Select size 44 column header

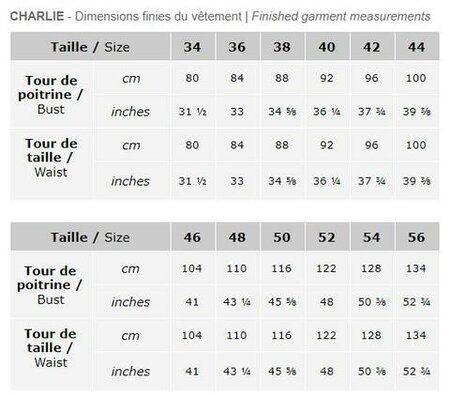point(417,47)
